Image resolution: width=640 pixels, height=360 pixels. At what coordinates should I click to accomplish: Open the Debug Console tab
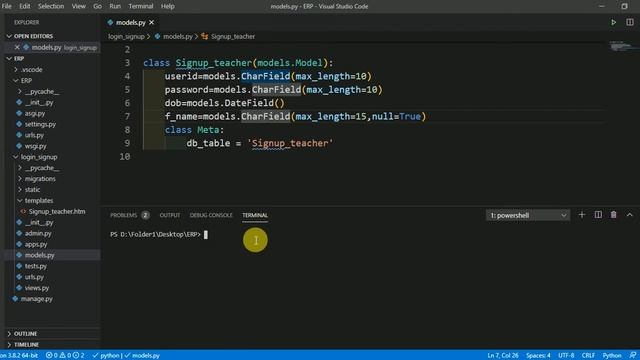click(211, 215)
